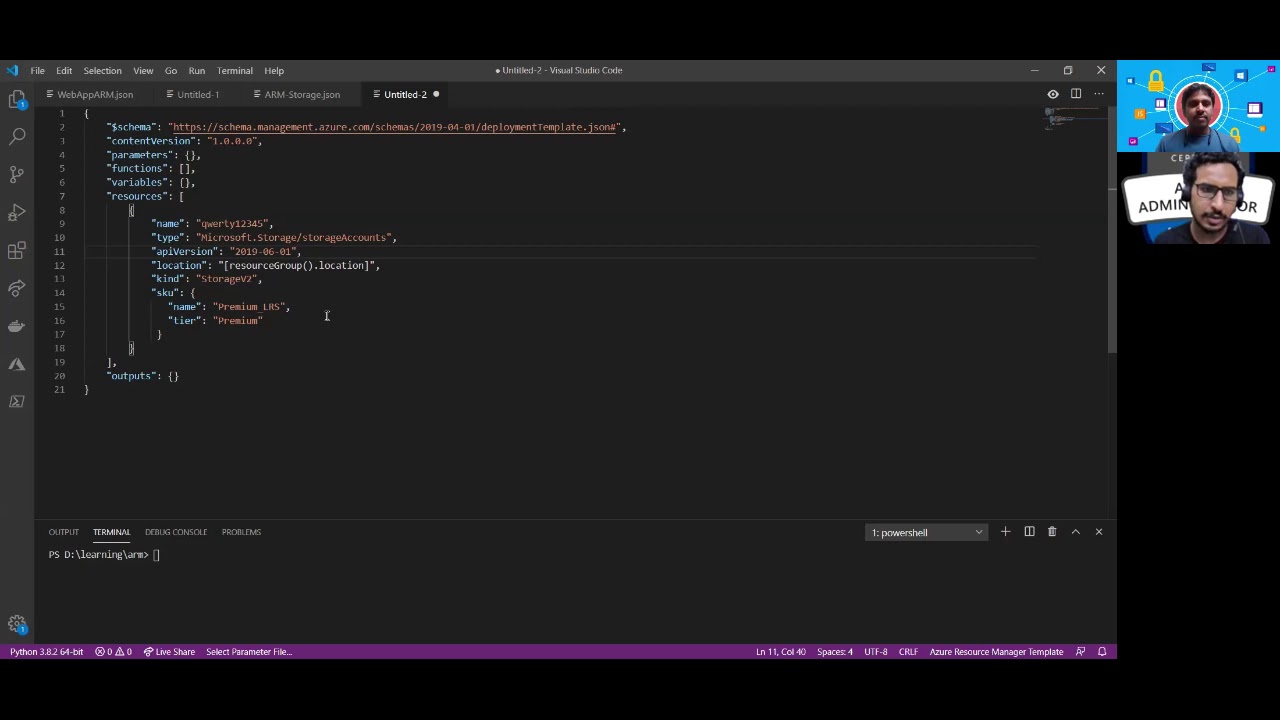Switch to the PROBLEMS panel tab
This screenshot has width=1280, height=720.
pyautogui.click(x=241, y=532)
